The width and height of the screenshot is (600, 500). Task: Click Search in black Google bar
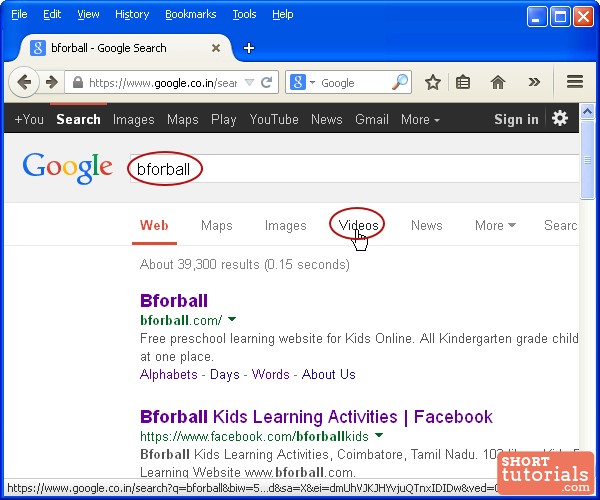tap(78, 119)
